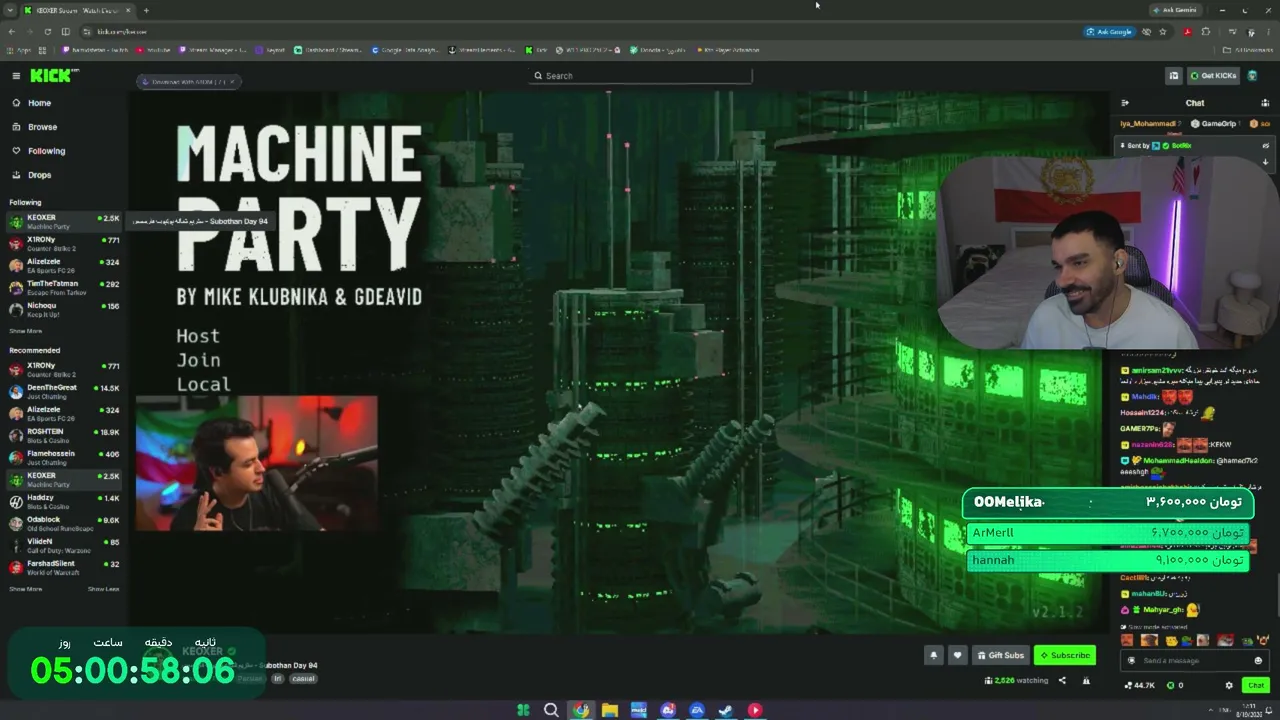Follow the channel with heart button

coord(957,655)
